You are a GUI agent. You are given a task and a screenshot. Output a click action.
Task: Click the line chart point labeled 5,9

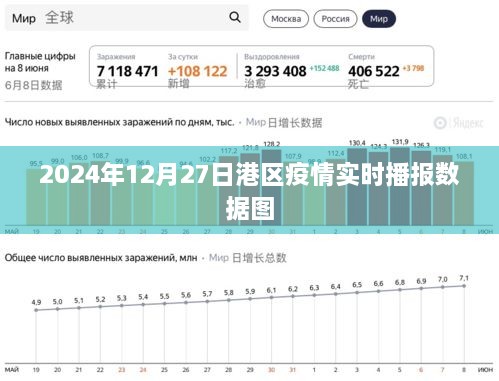point(250,299)
